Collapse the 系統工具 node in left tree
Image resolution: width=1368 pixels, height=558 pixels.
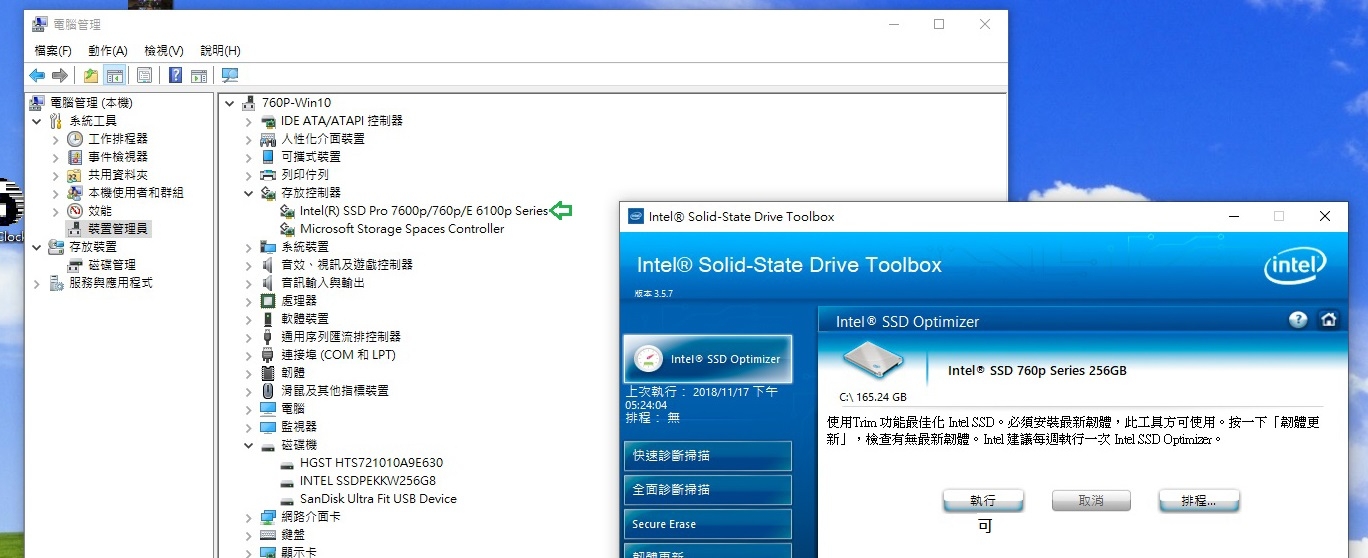pos(38,121)
